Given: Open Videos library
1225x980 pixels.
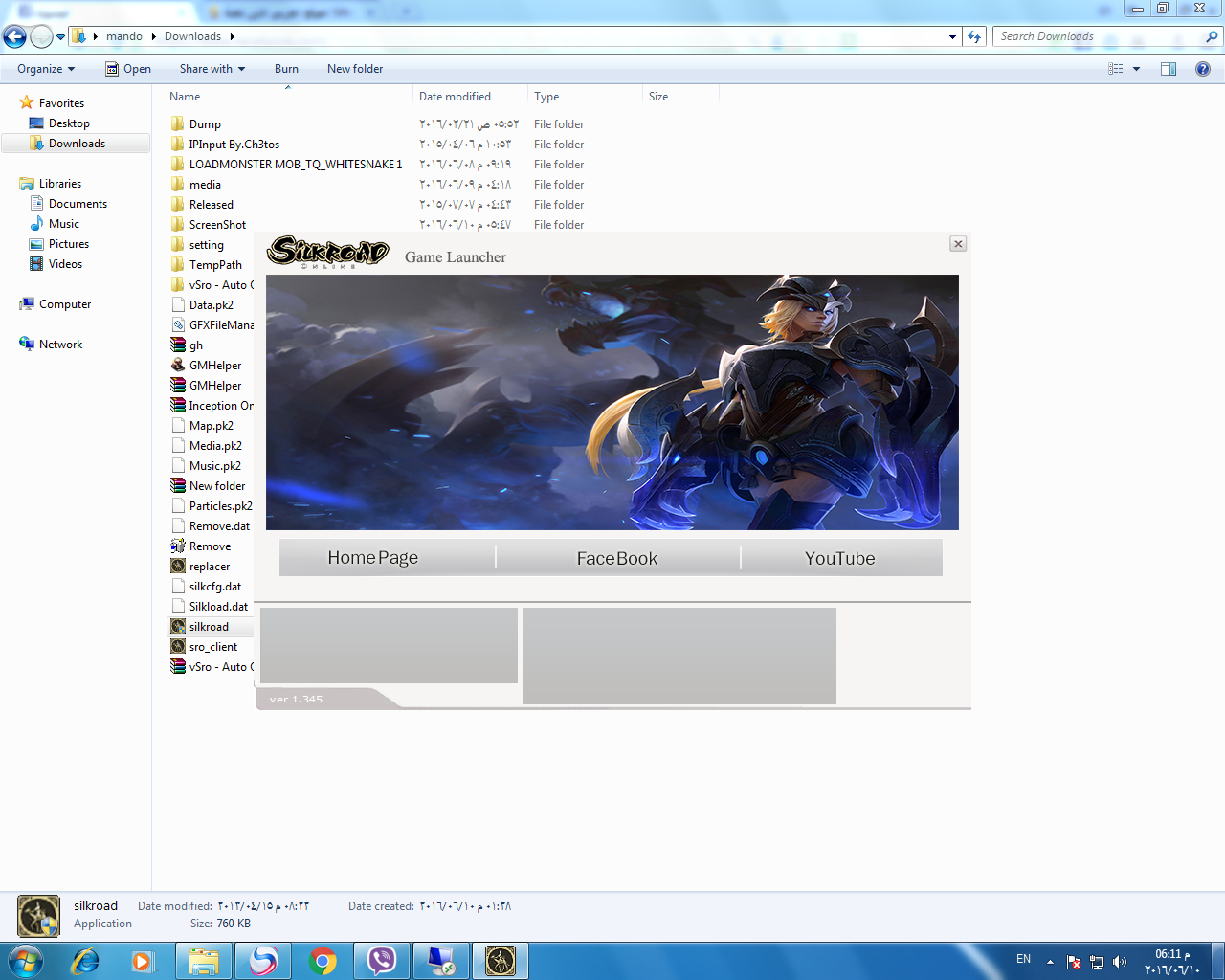Looking at the screenshot, I should (65, 264).
